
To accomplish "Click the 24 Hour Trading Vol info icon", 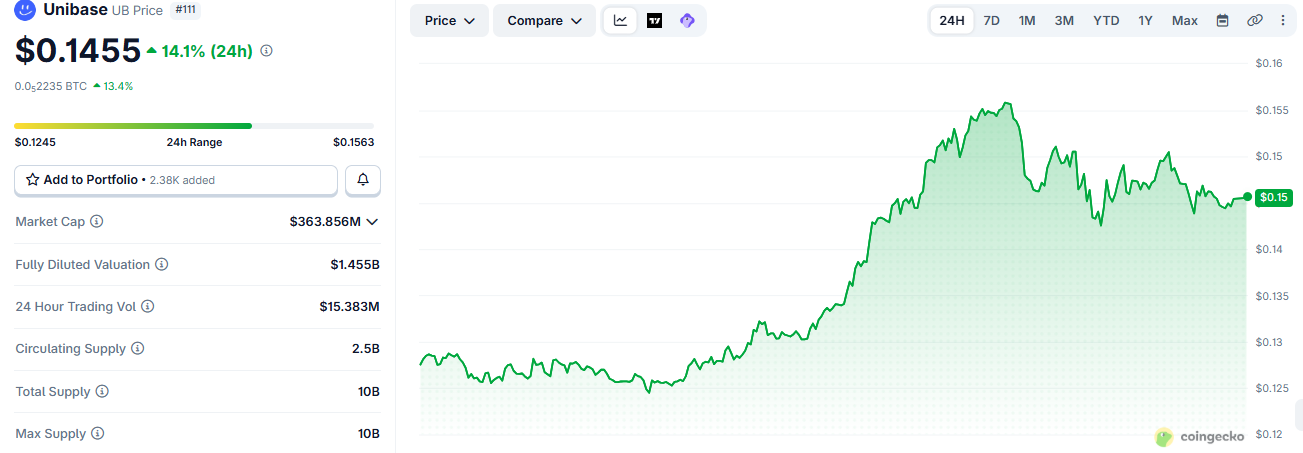I will [148, 307].
